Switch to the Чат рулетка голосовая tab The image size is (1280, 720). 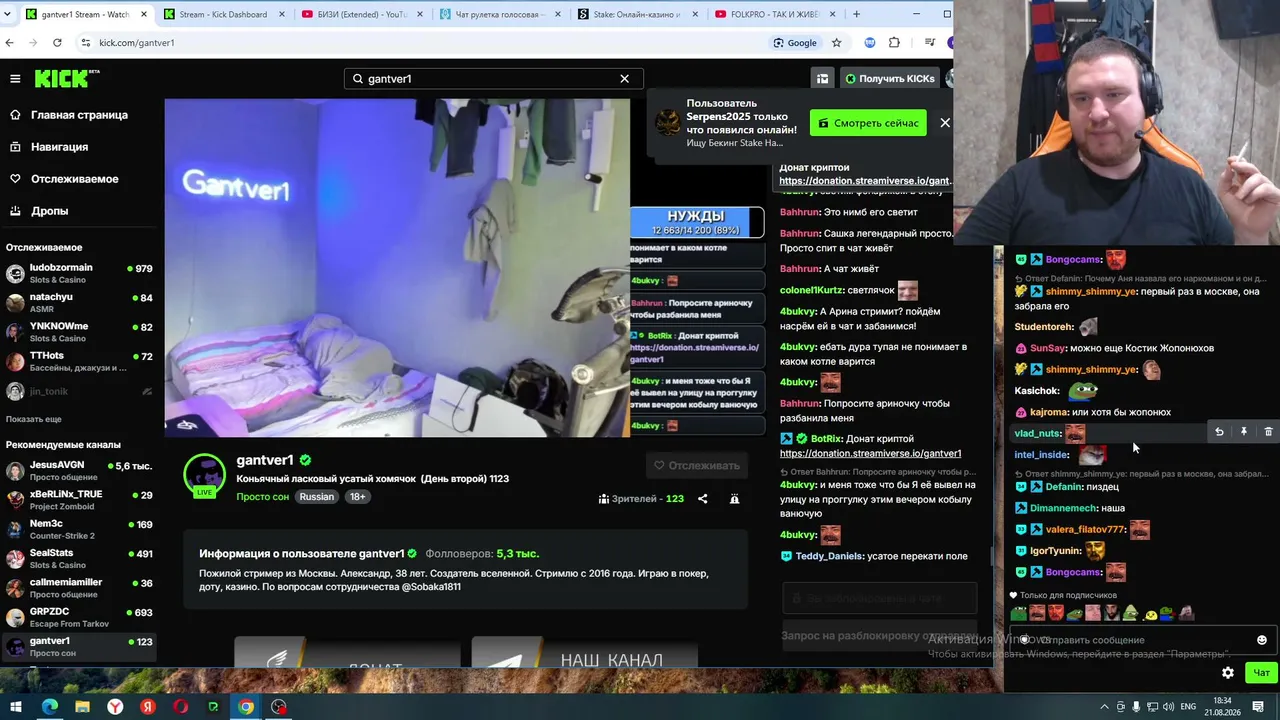click(498, 14)
